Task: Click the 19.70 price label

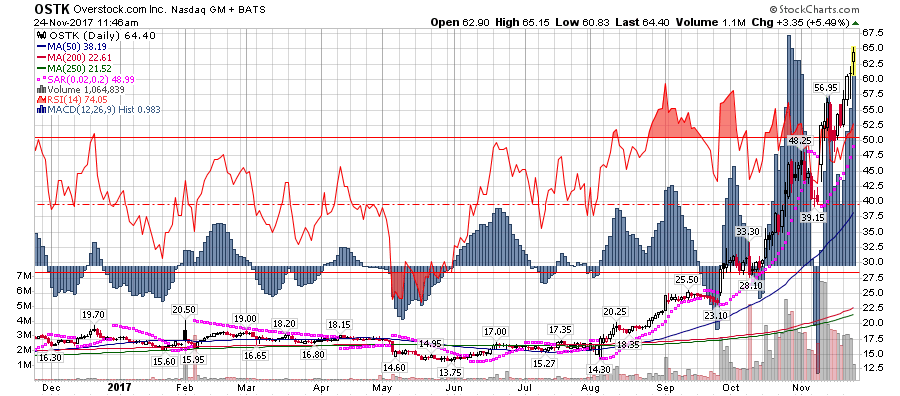Action: [x=94, y=315]
